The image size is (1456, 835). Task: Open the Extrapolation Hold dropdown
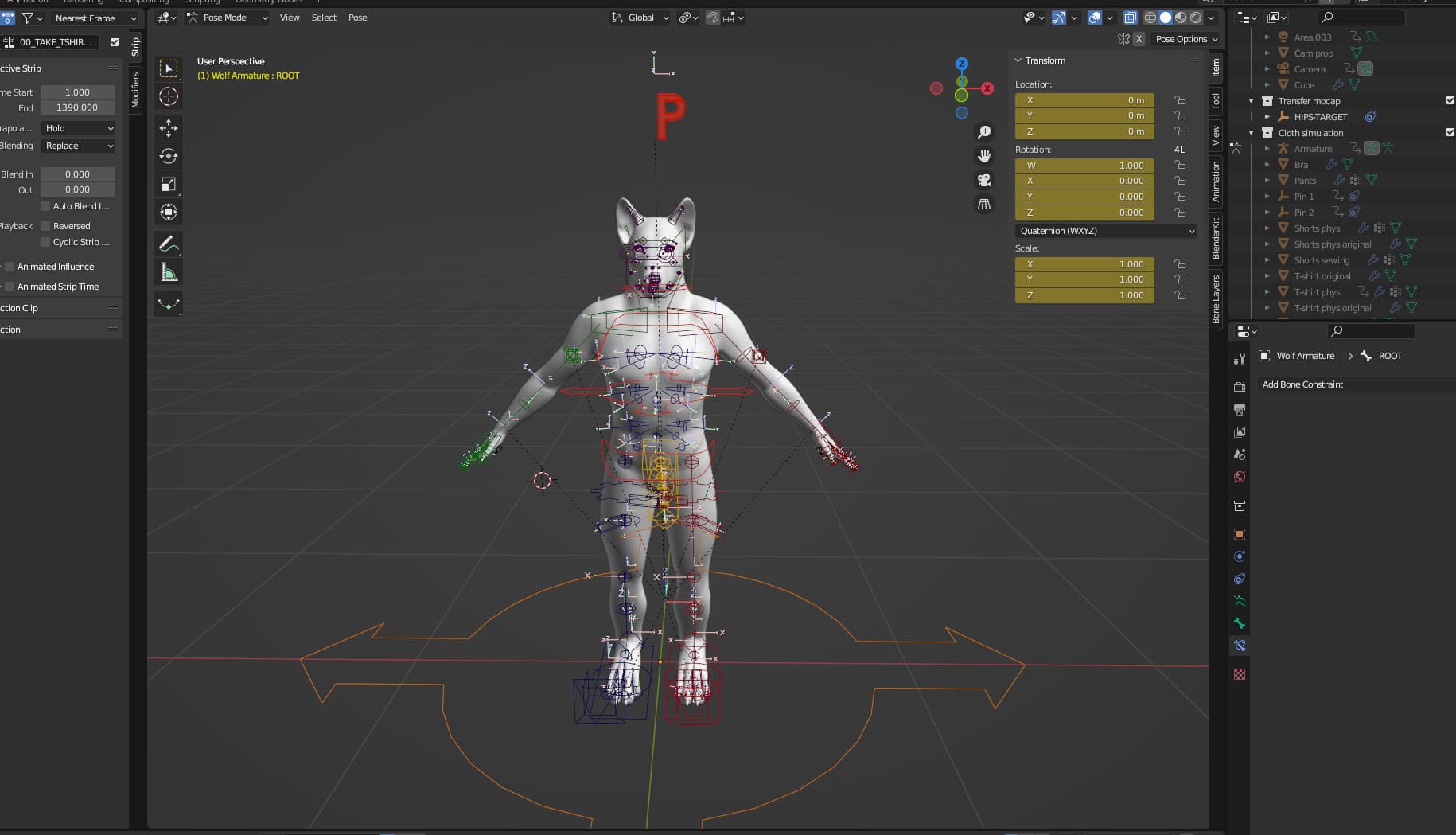[78, 128]
